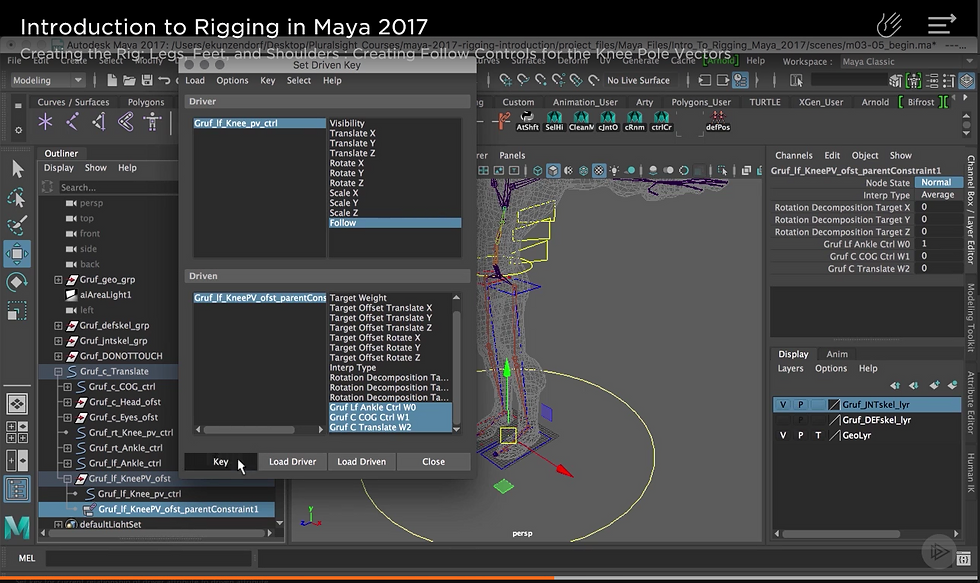Switch to four-view layout
Viewport: 980px width, 583px height.
(x=17, y=432)
